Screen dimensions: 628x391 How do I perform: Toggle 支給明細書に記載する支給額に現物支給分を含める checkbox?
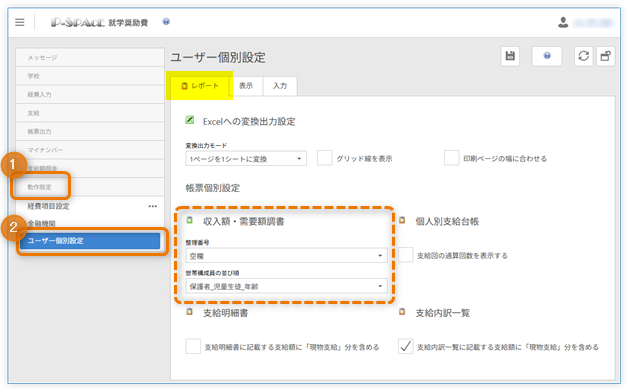193,346
